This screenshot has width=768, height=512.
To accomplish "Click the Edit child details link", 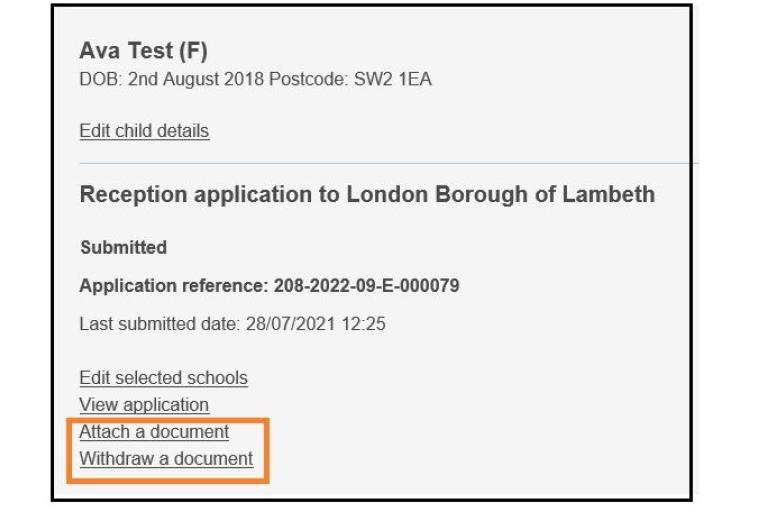I will (x=144, y=131).
